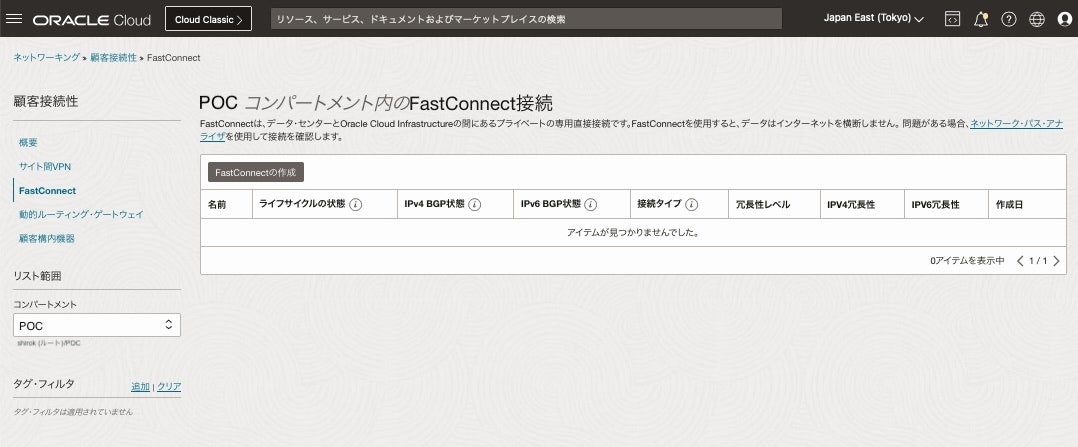The height and width of the screenshot is (447, 1078).
Task: Select 概要 in side menu
Action: [x=28, y=142]
